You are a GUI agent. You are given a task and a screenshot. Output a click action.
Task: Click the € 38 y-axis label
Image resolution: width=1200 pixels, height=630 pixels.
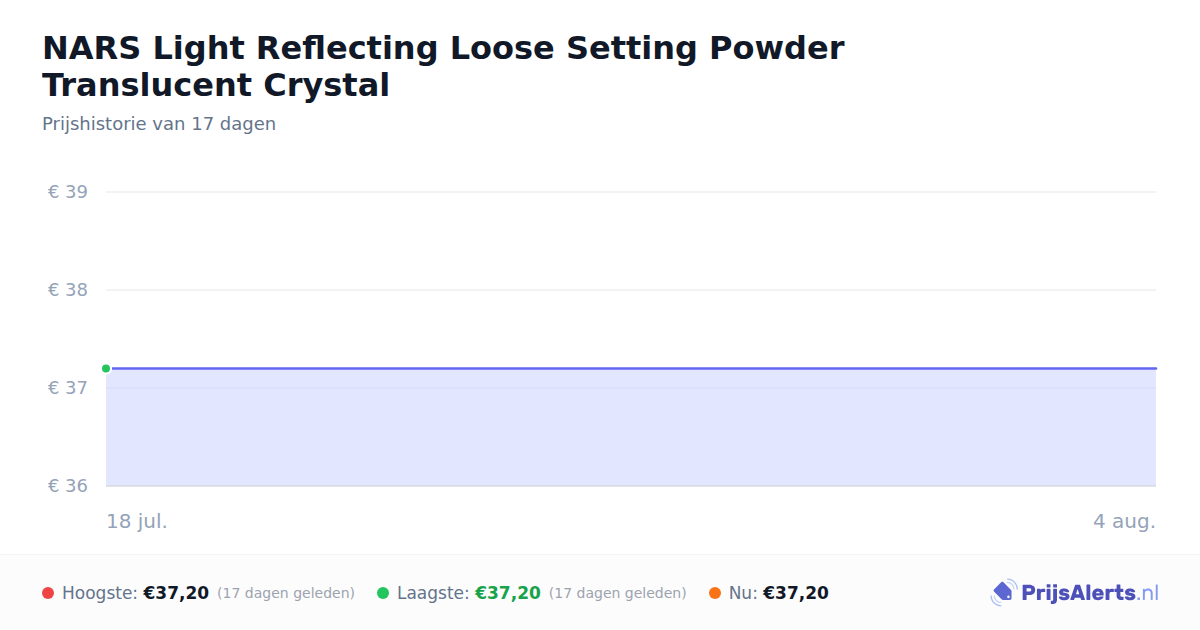[68, 290]
